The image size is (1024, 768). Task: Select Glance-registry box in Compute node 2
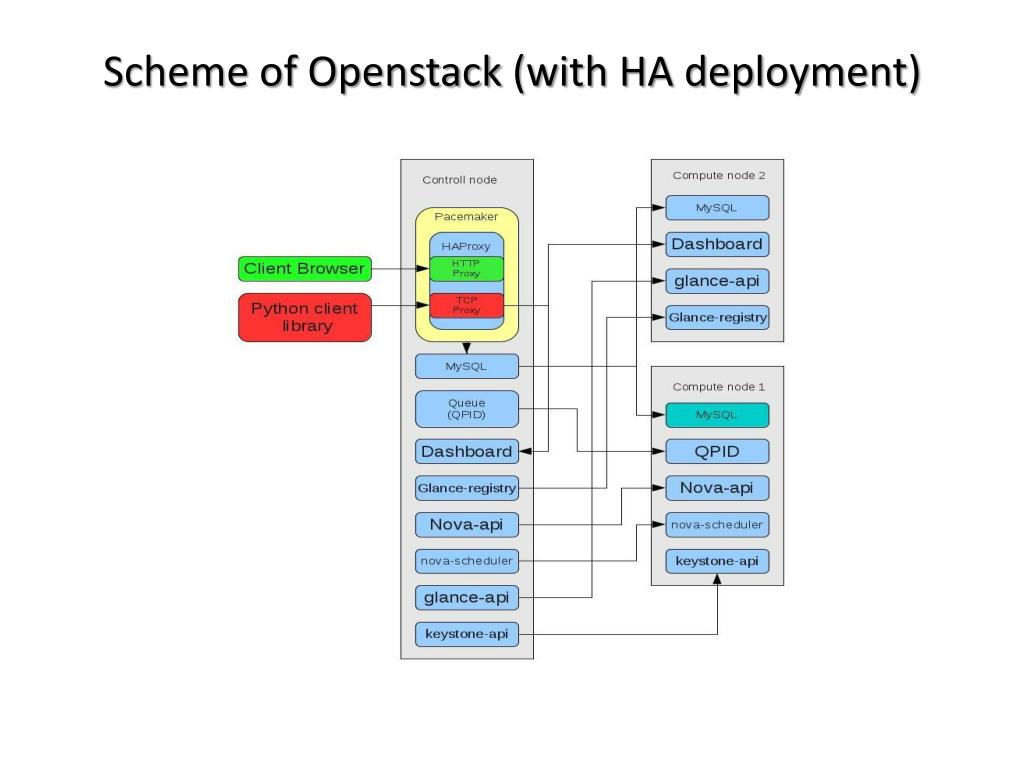point(717,317)
